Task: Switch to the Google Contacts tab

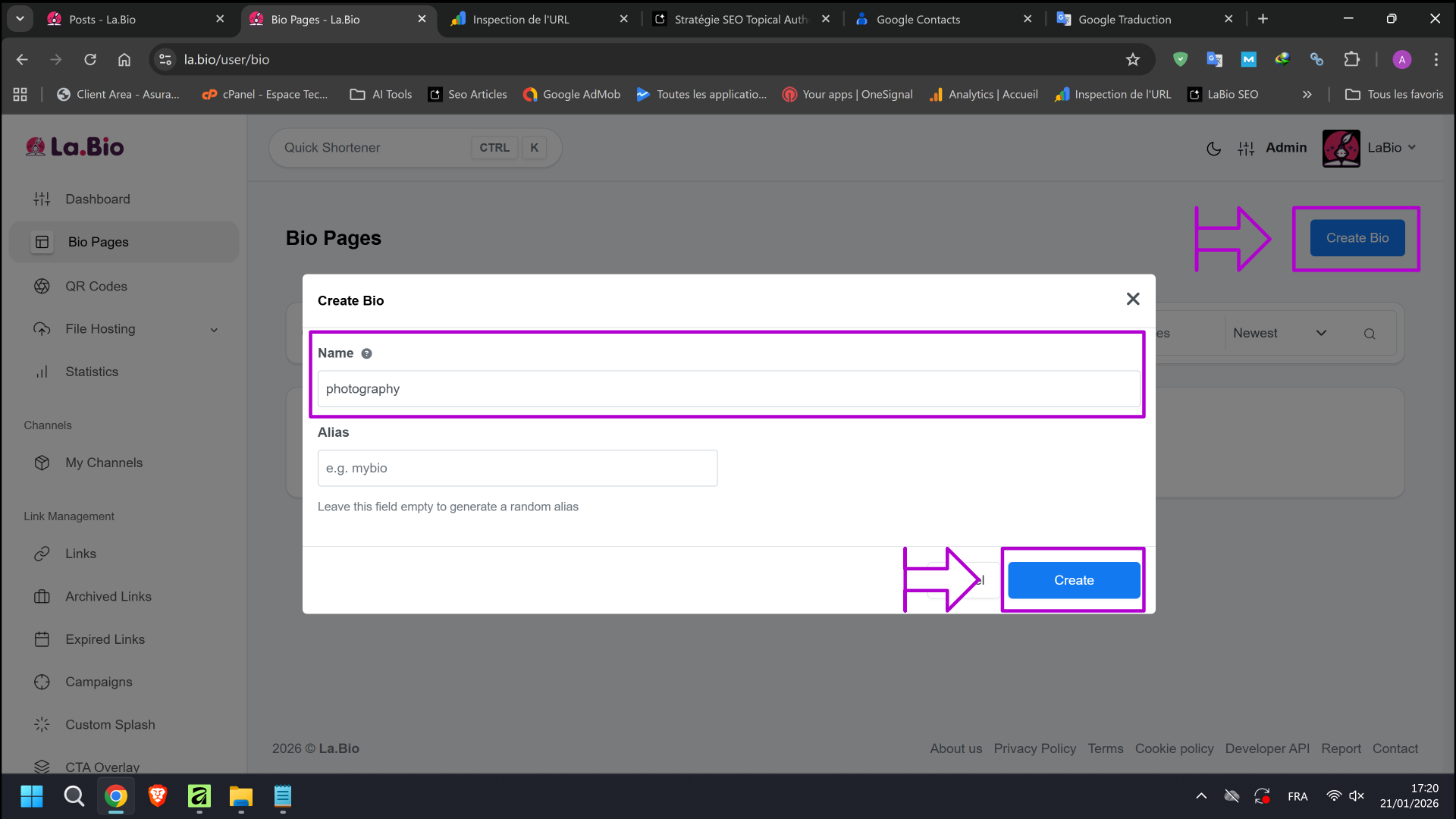Action: (x=918, y=19)
